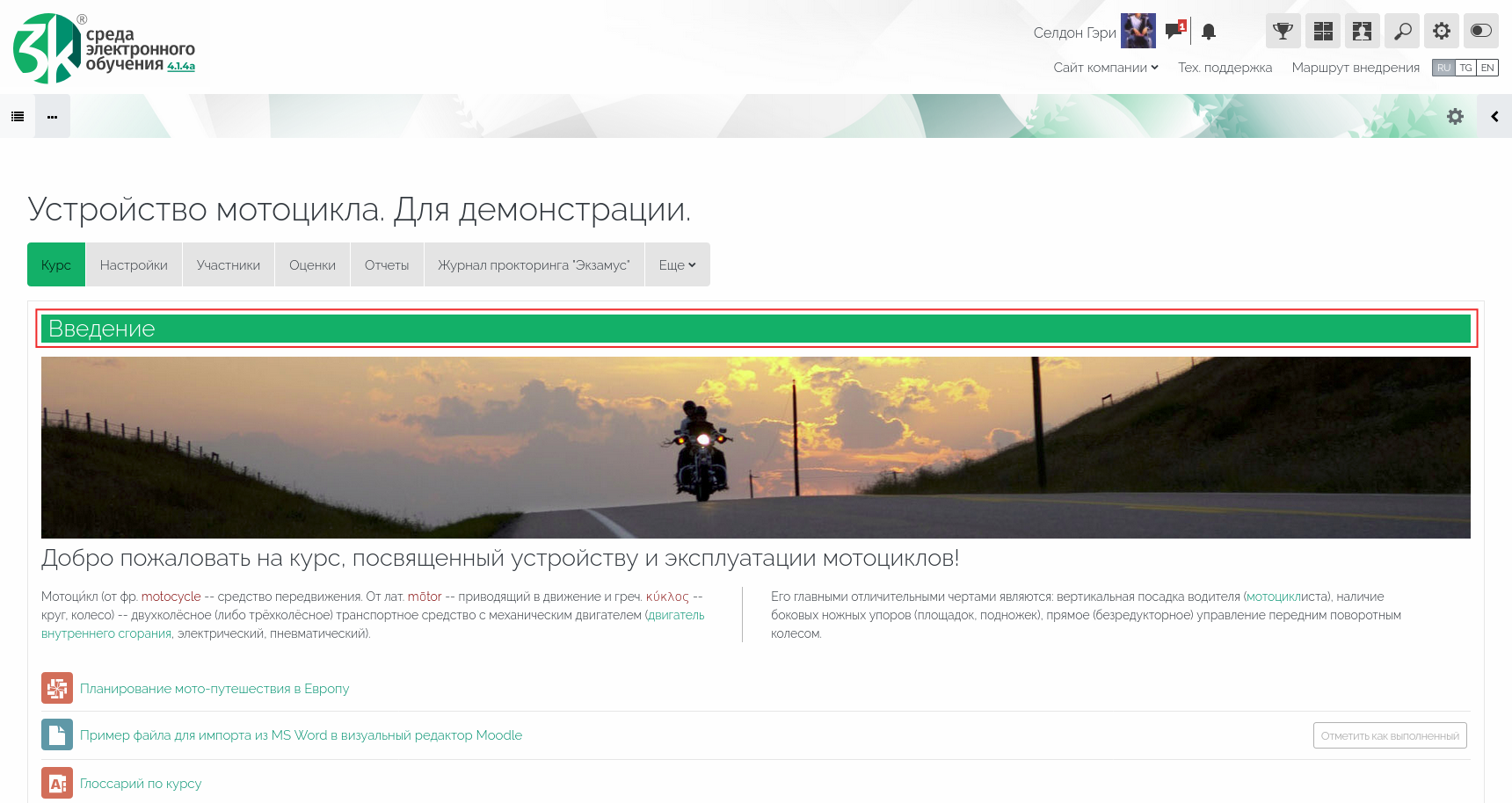Open course settings gear in banner

[x=1455, y=116]
